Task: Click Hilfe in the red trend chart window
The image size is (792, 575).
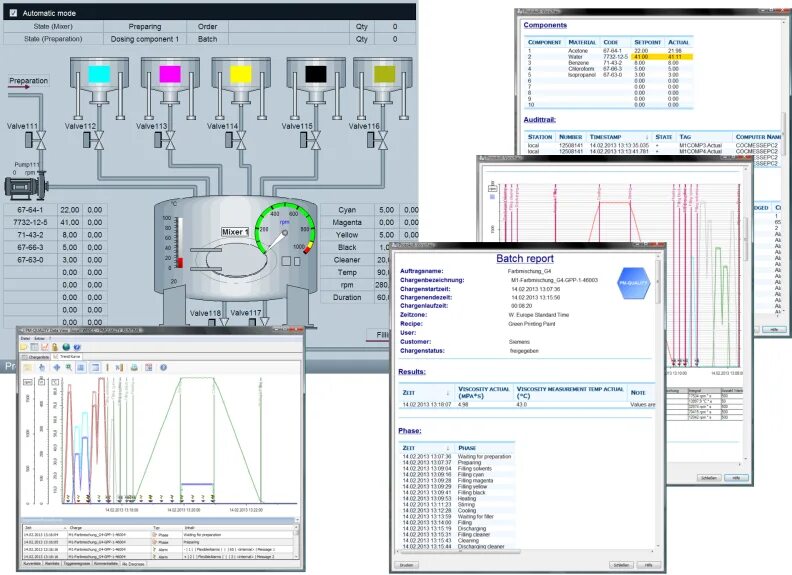Action: click(736, 477)
